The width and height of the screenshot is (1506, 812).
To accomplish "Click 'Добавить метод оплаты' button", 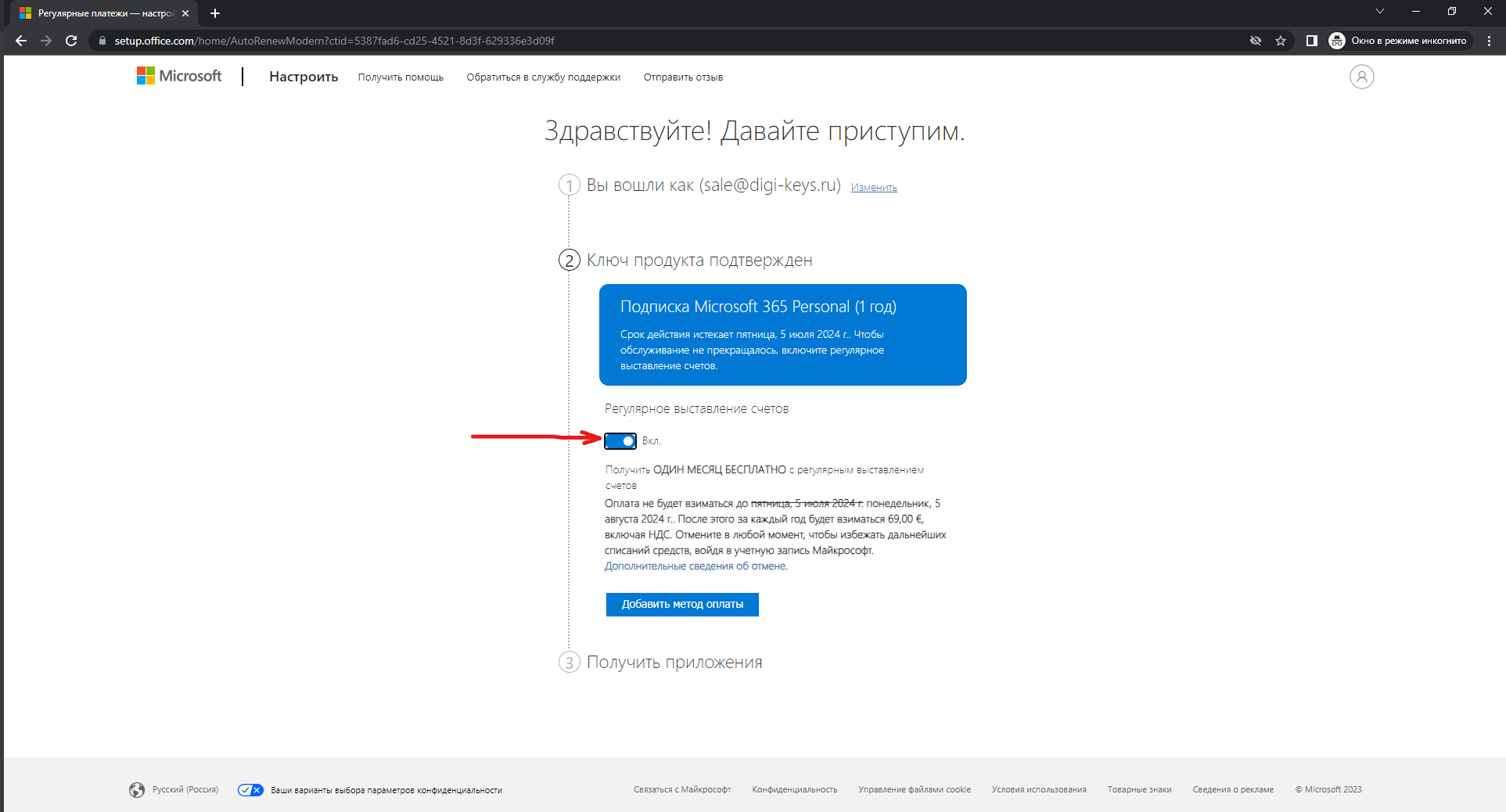I will point(682,605).
